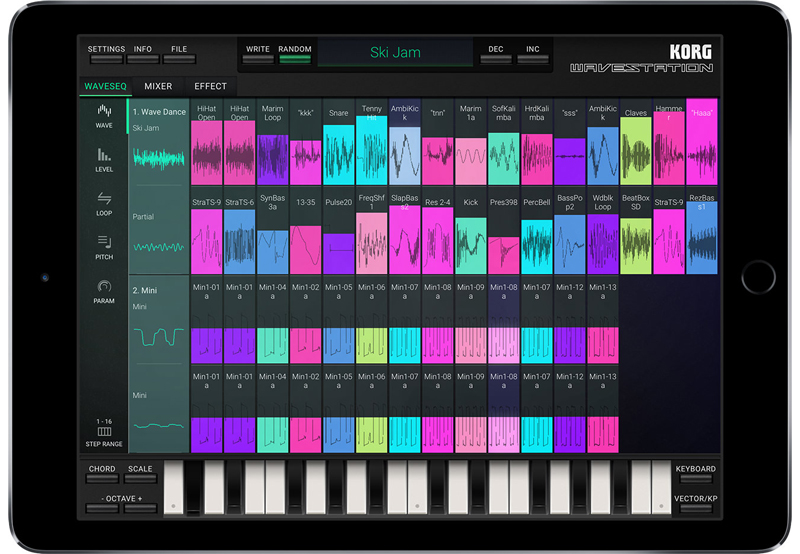Image resolution: width=800 pixels, height=554 pixels.
Task: Raise the octave with the plus button
Action: click(140, 508)
